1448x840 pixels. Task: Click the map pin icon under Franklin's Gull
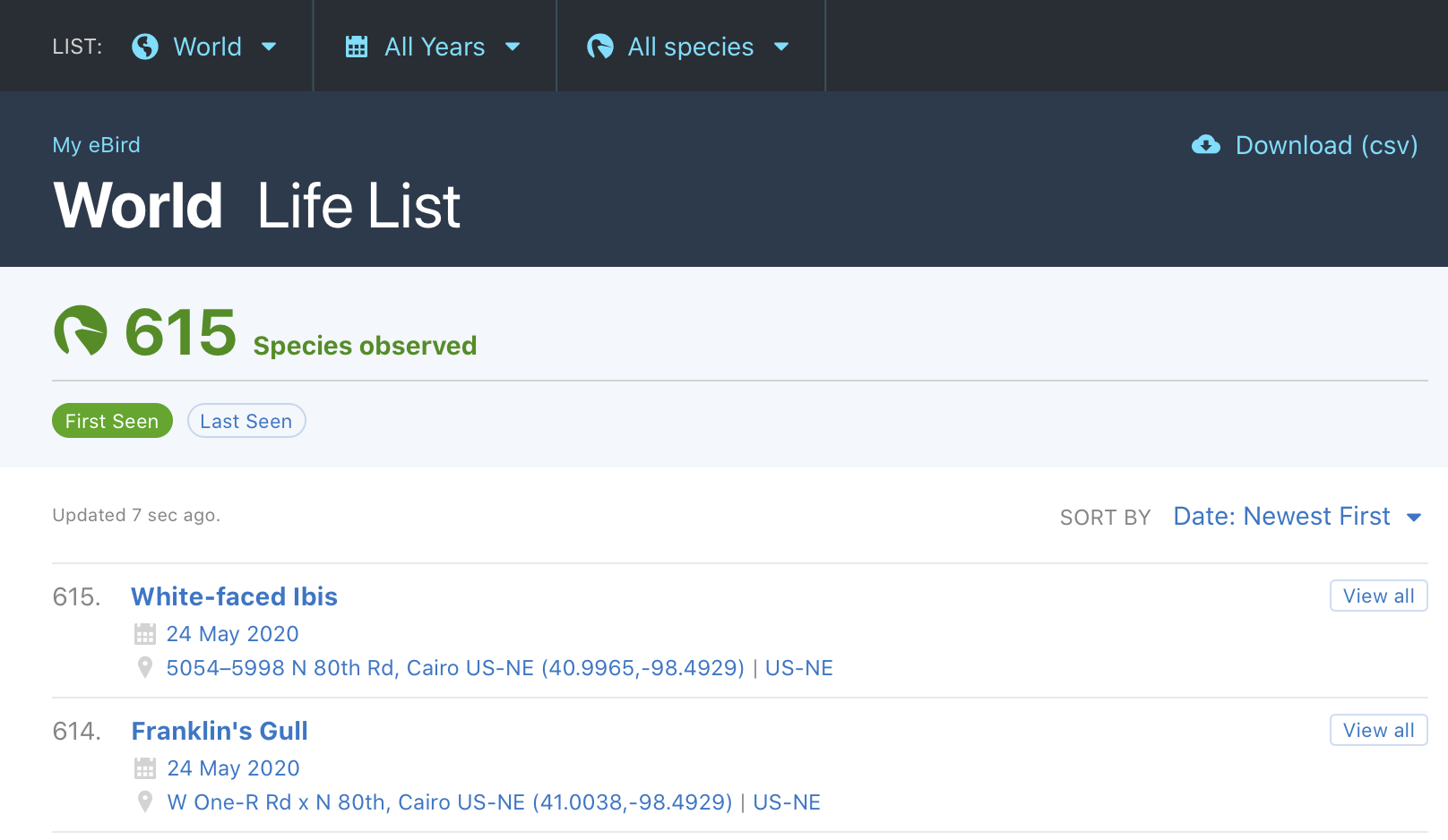(144, 802)
